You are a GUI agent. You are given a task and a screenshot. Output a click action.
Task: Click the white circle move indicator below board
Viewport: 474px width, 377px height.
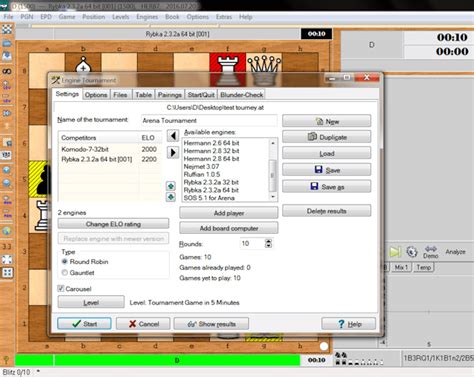[324, 346]
